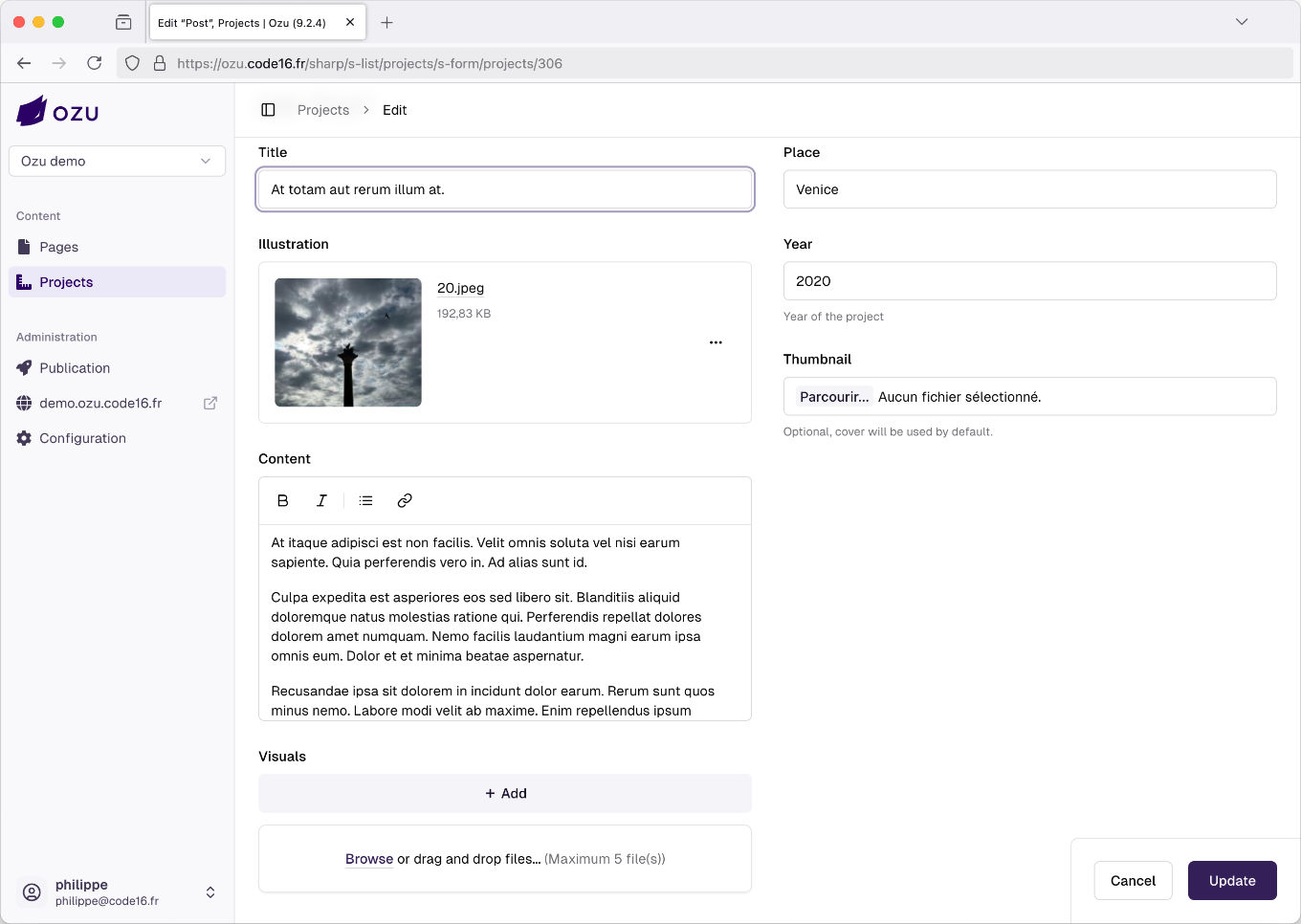Open external link icon for demo.ozu.code16.fr
Viewport: 1301px width, 924px height.
point(210,404)
